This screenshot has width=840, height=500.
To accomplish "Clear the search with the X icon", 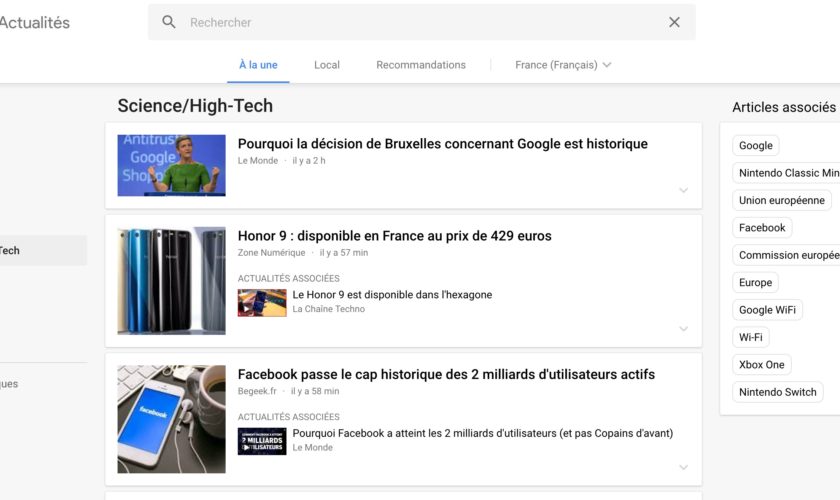I will (674, 22).
